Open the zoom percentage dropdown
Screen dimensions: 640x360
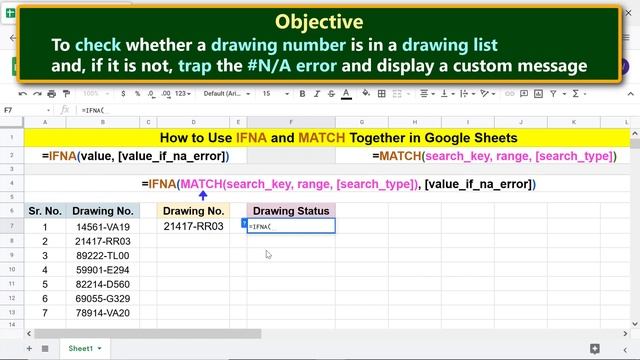click(96, 94)
